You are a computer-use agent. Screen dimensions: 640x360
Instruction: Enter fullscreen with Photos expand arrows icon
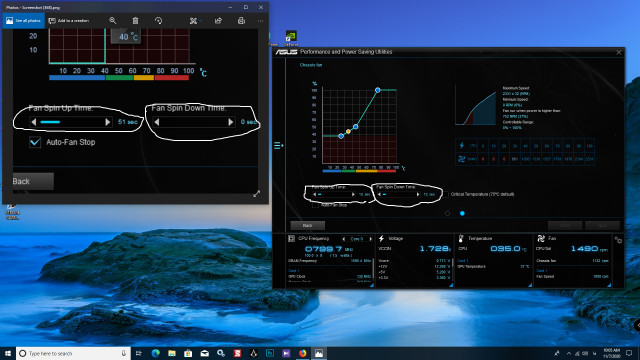(257, 194)
